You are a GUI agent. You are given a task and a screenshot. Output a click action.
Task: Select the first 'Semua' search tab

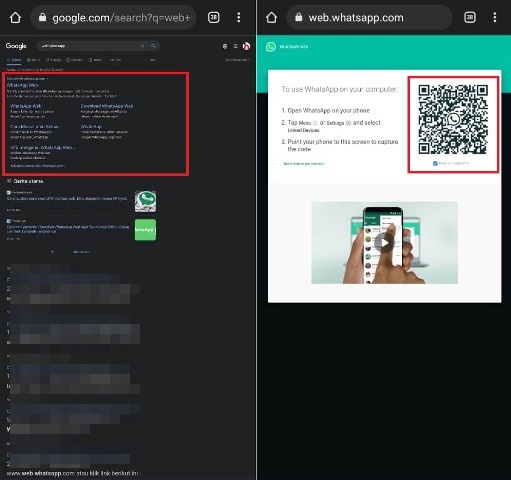(x=14, y=60)
